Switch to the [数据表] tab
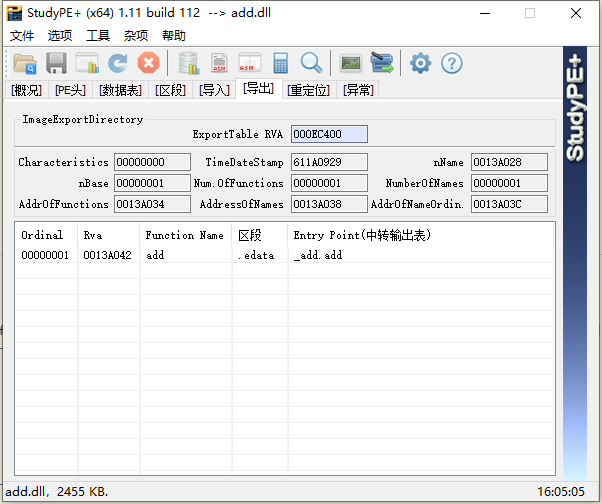This screenshot has width=602, height=504. pyautogui.click(x=121, y=90)
